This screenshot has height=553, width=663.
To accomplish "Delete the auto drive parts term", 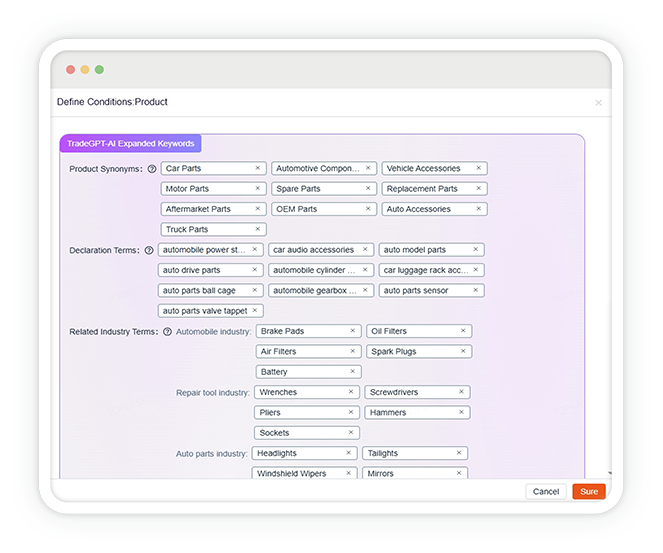I will [255, 269].
